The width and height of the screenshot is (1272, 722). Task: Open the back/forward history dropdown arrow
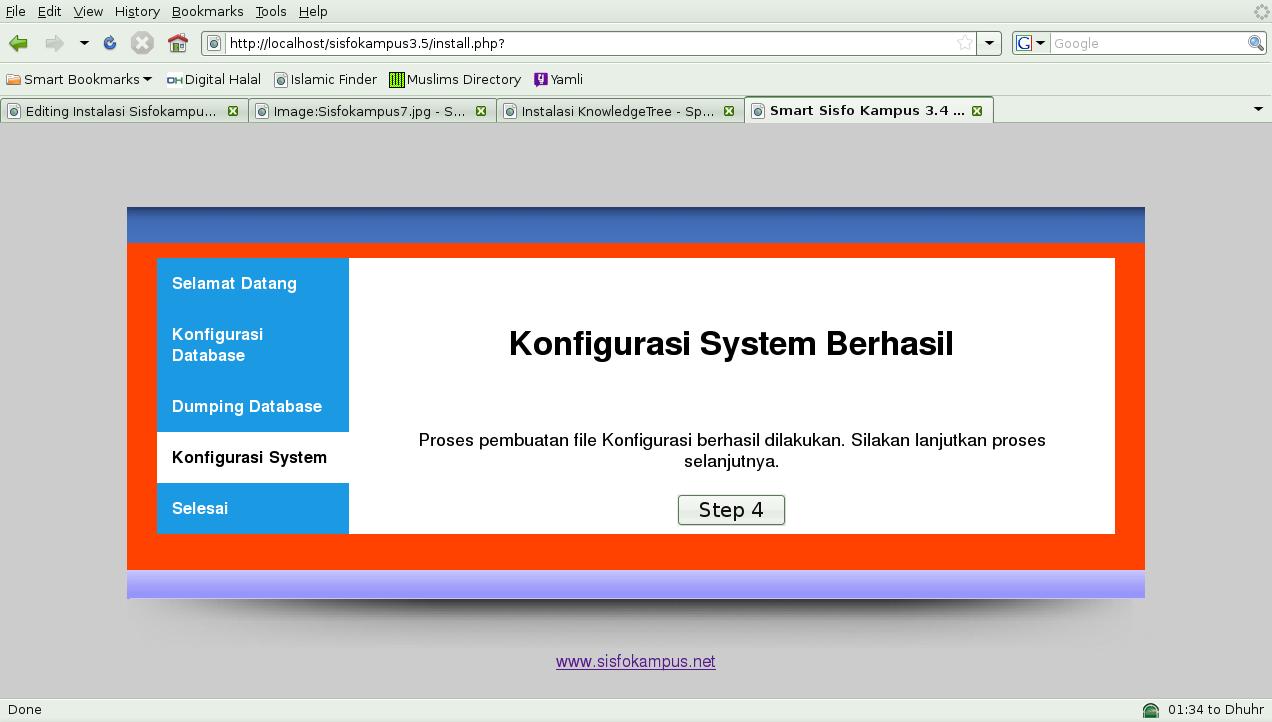click(x=84, y=43)
